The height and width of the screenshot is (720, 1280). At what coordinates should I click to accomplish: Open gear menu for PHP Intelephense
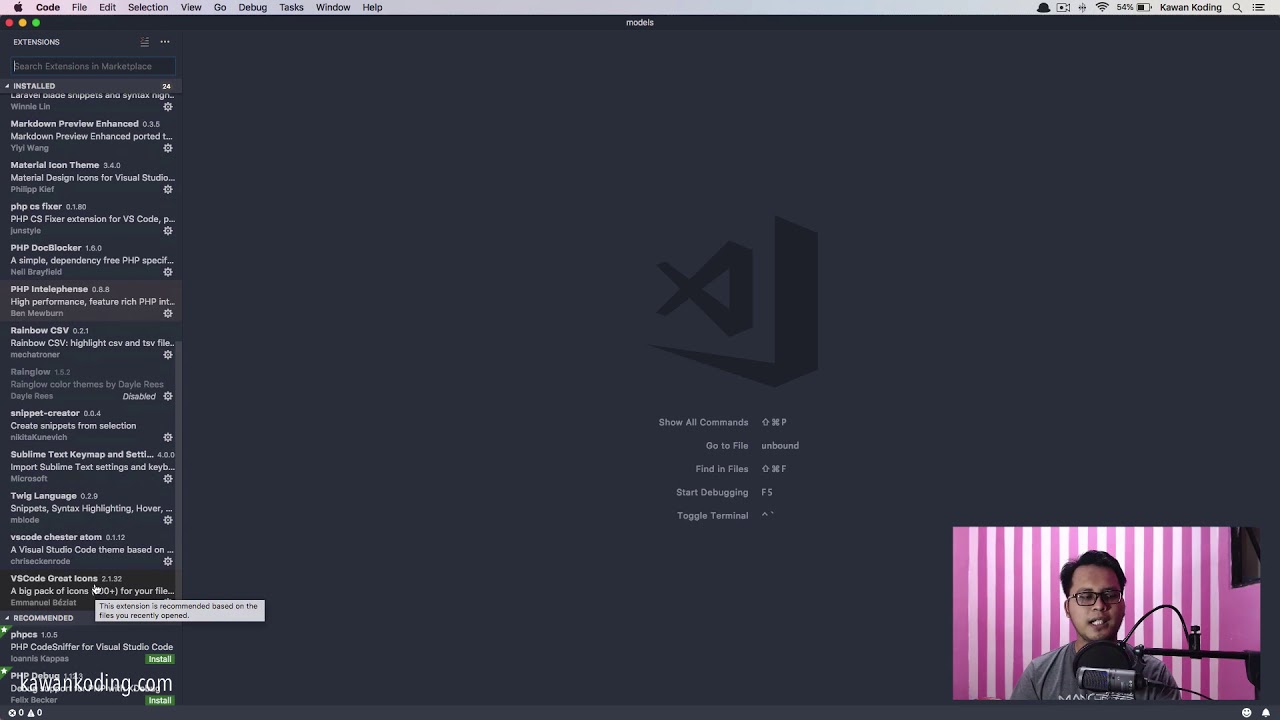tap(168, 313)
